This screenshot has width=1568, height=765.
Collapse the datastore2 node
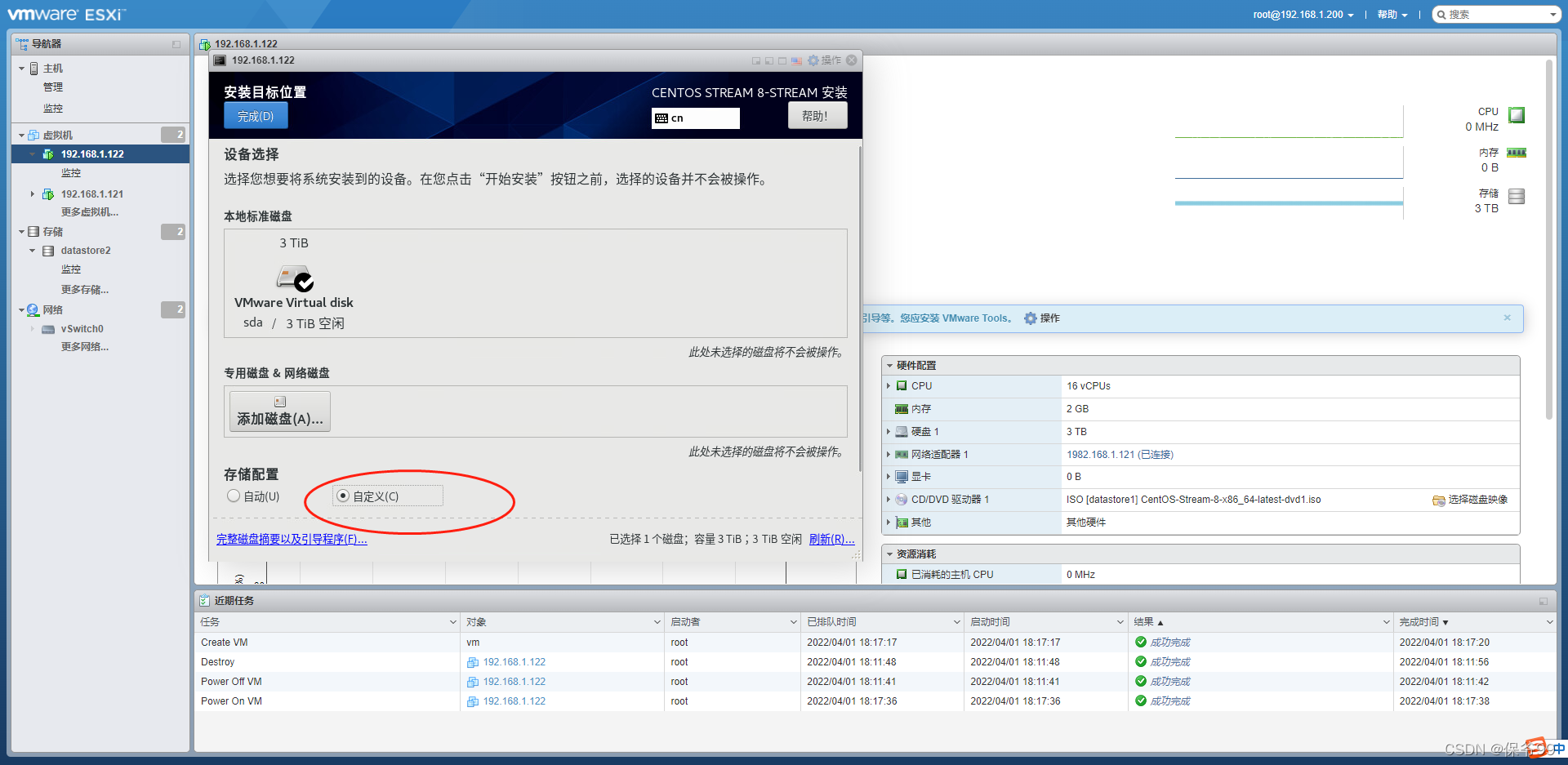coord(32,251)
